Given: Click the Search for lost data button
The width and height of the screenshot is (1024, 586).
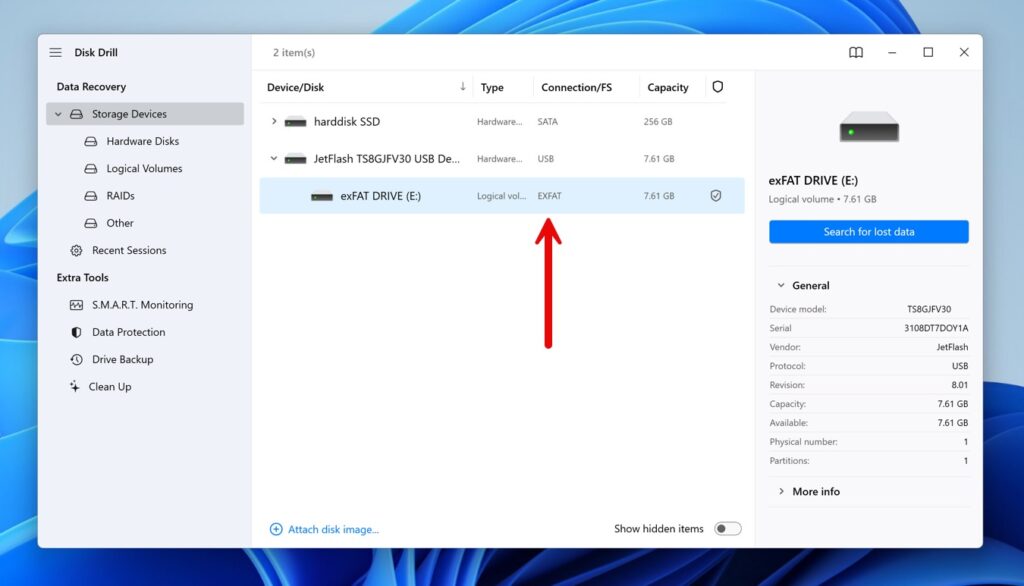Looking at the screenshot, I should [868, 231].
